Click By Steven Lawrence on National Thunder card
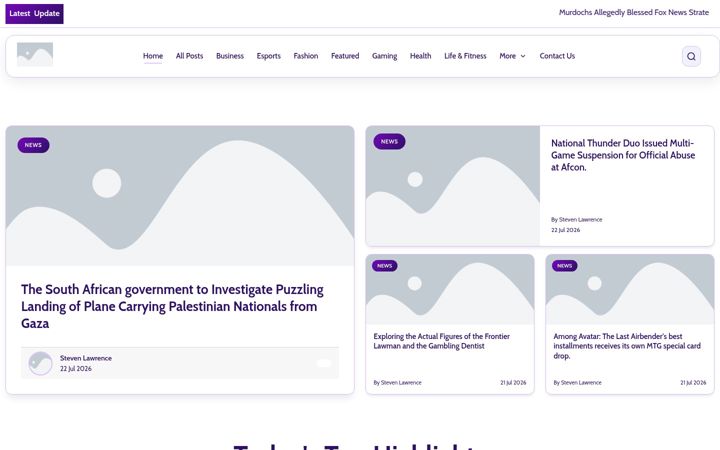 tap(576, 219)
